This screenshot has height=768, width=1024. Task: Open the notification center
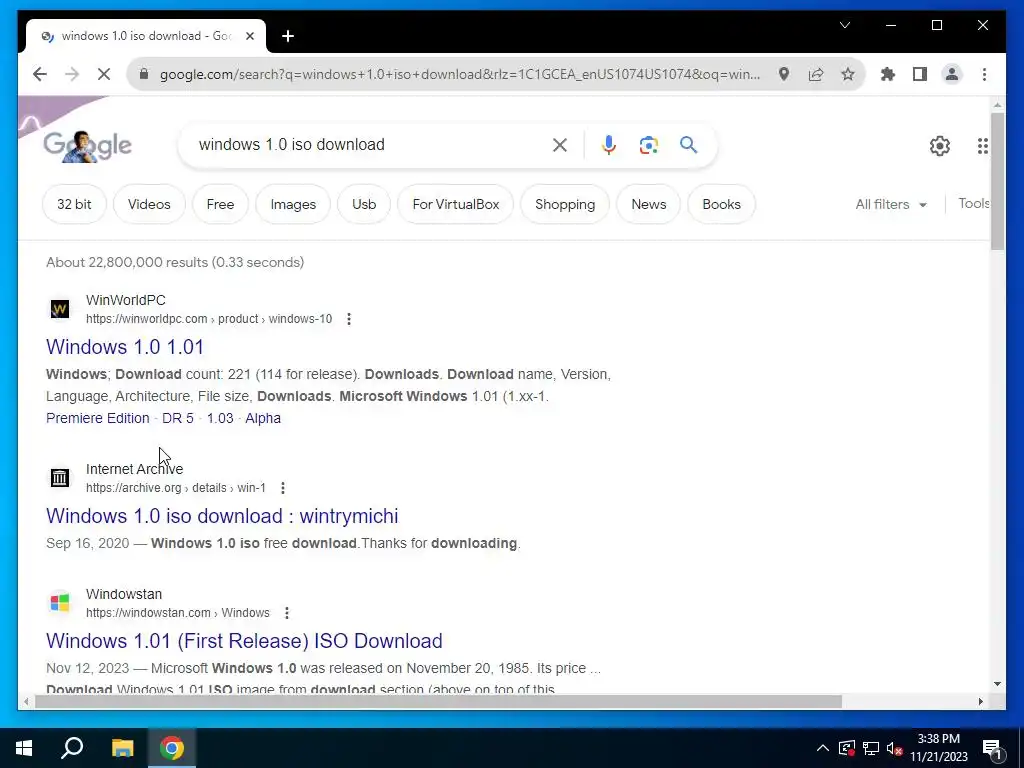993,749
